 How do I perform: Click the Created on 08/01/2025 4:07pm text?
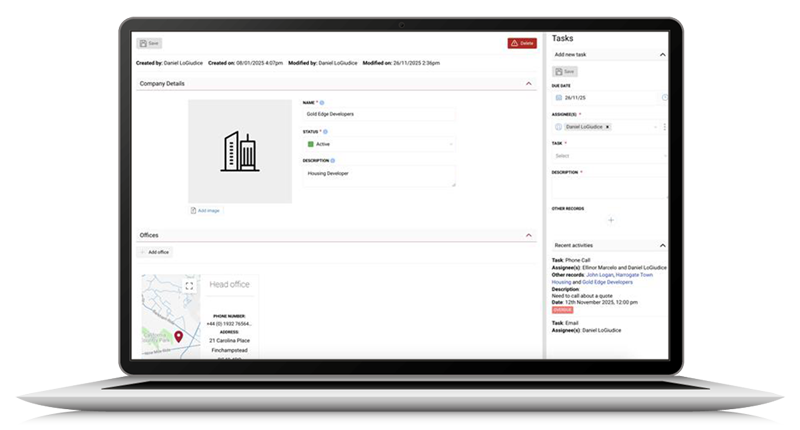coord(245,63)
